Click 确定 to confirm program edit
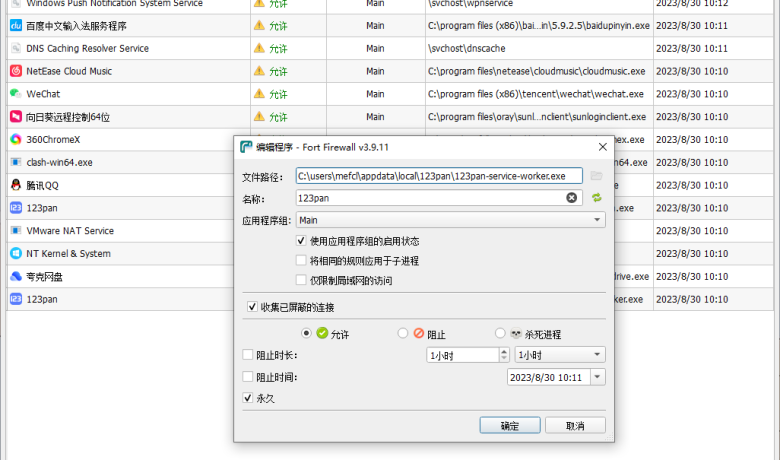 [x=510, y=426]
